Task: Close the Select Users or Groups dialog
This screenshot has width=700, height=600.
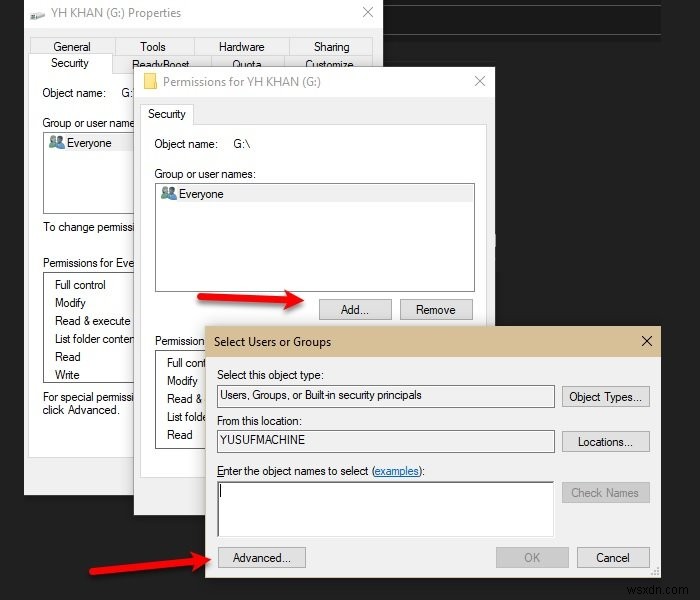Action: click(646, 342)
